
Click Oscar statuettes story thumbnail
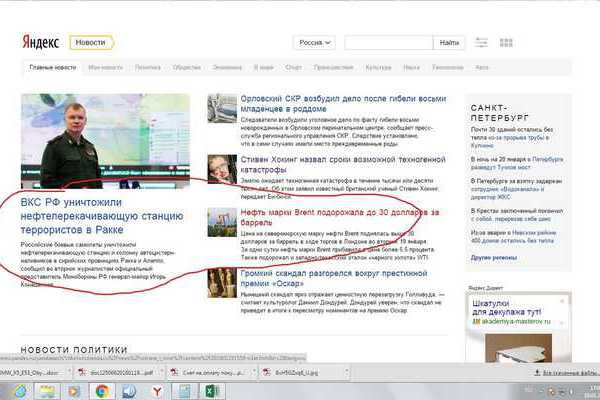click(222, 283)
